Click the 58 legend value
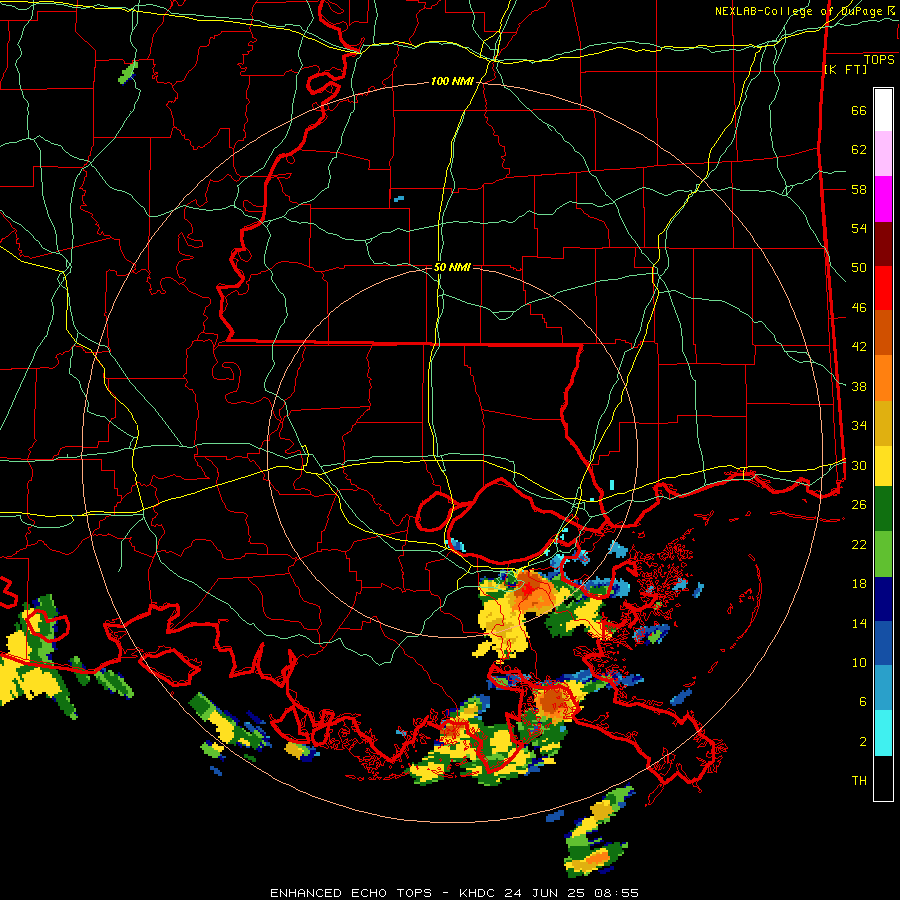The width and height of the screenshot is (900, 900). click(x=859, y=189)
